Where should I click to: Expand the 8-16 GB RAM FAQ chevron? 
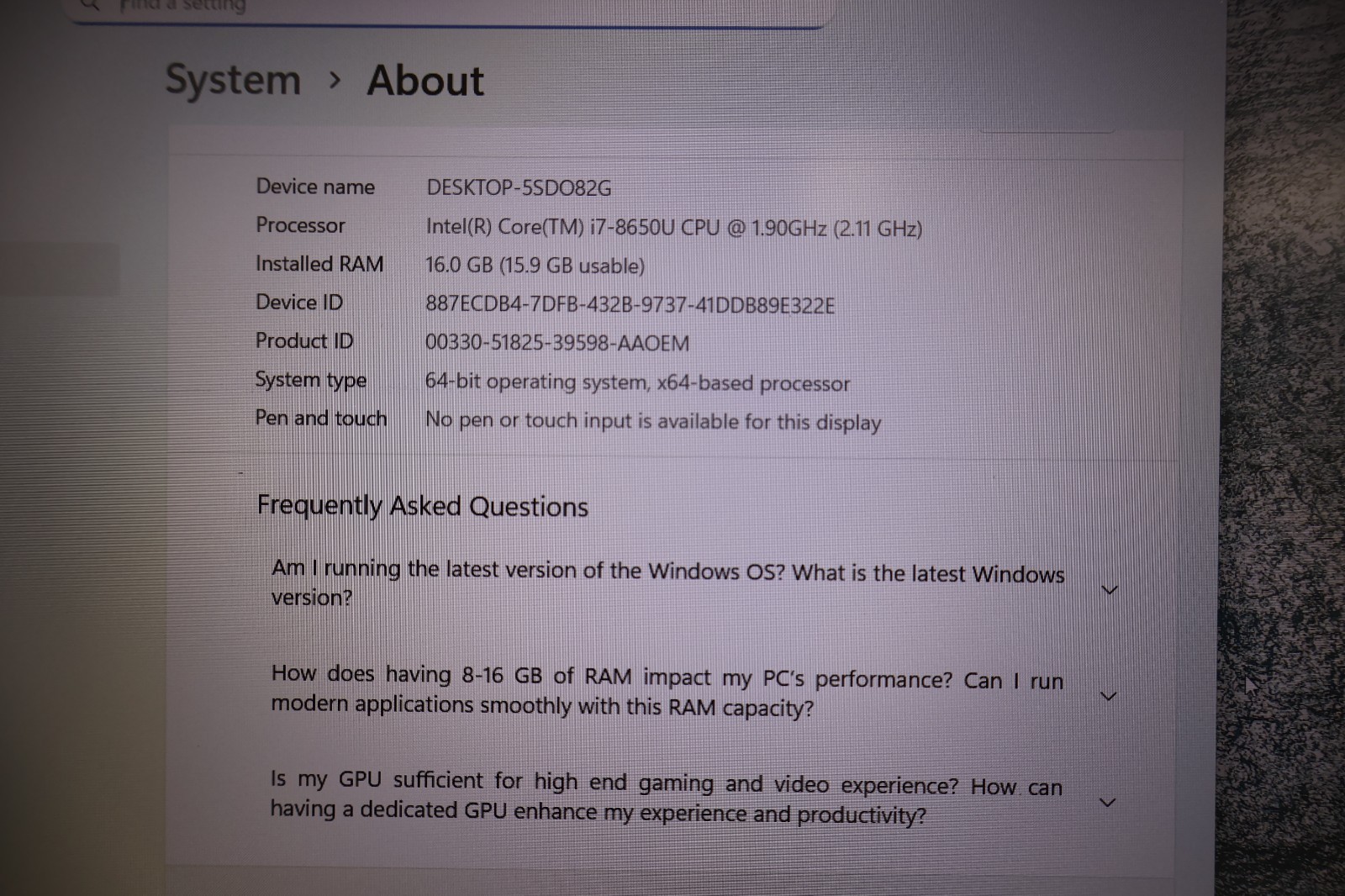tap(1108, 696)
